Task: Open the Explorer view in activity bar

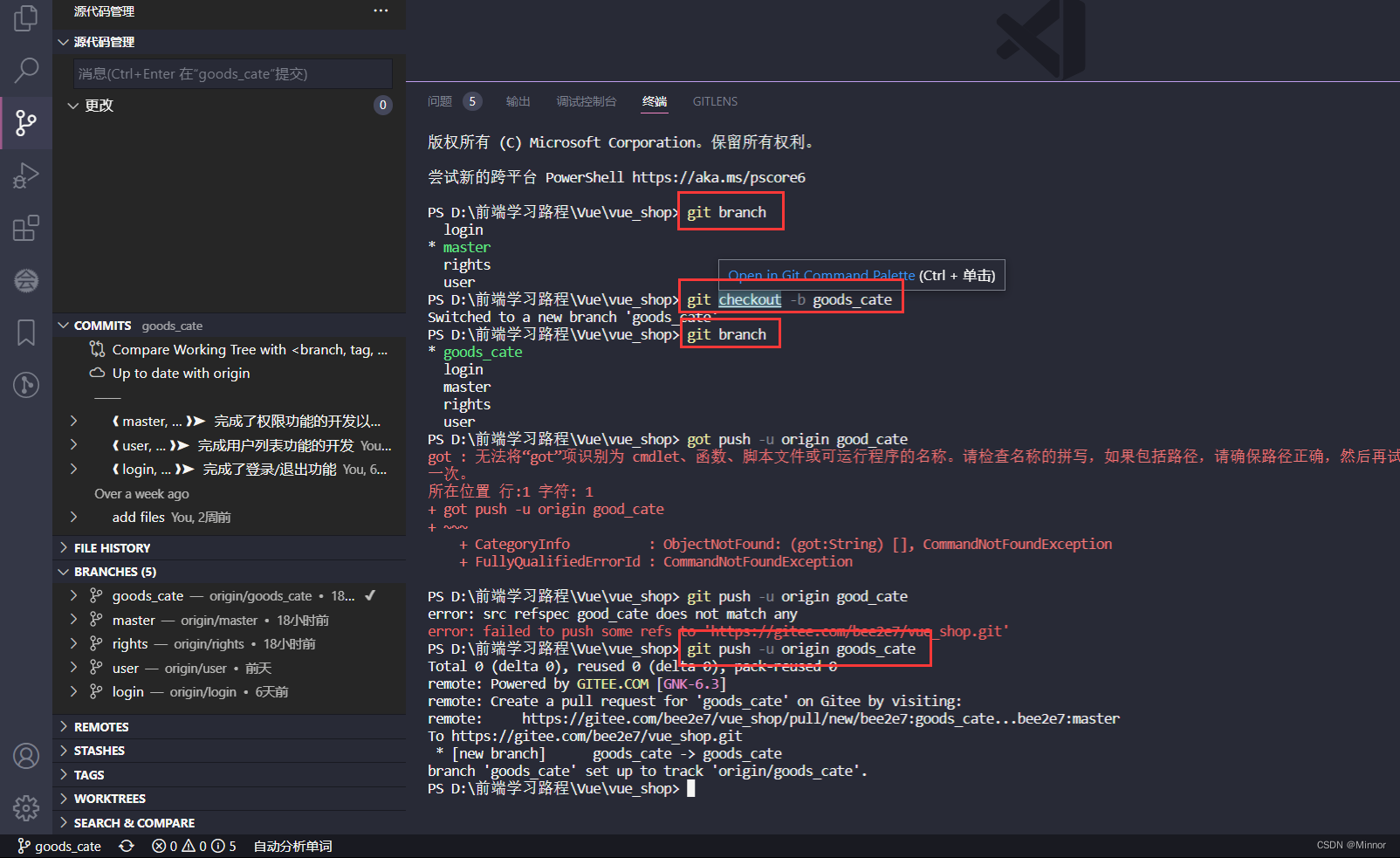Action: [x=26, y=17]
